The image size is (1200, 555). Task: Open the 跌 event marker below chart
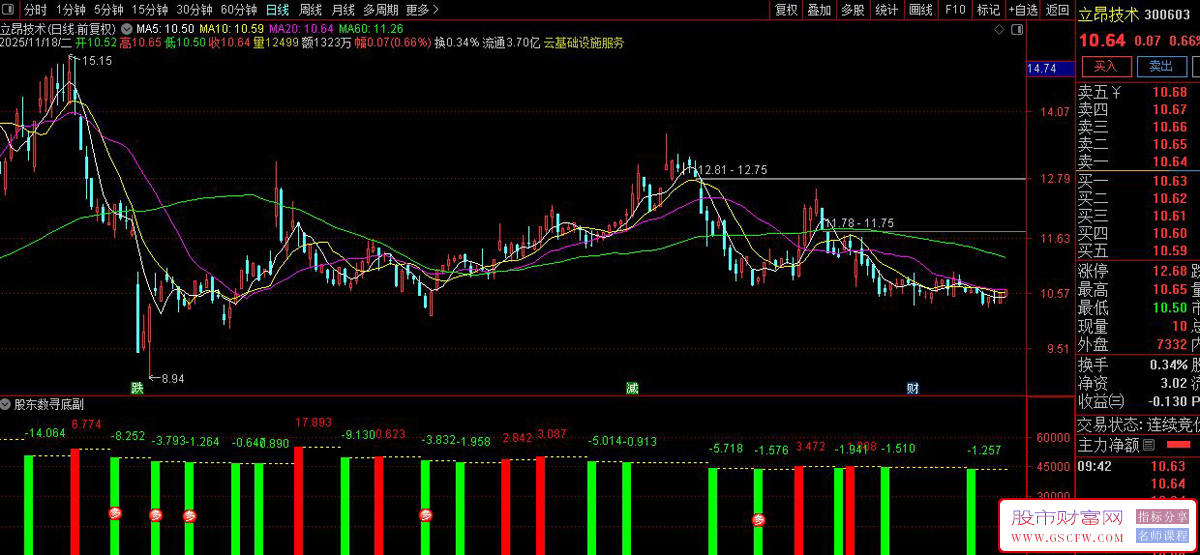click(x=136, y=387)
